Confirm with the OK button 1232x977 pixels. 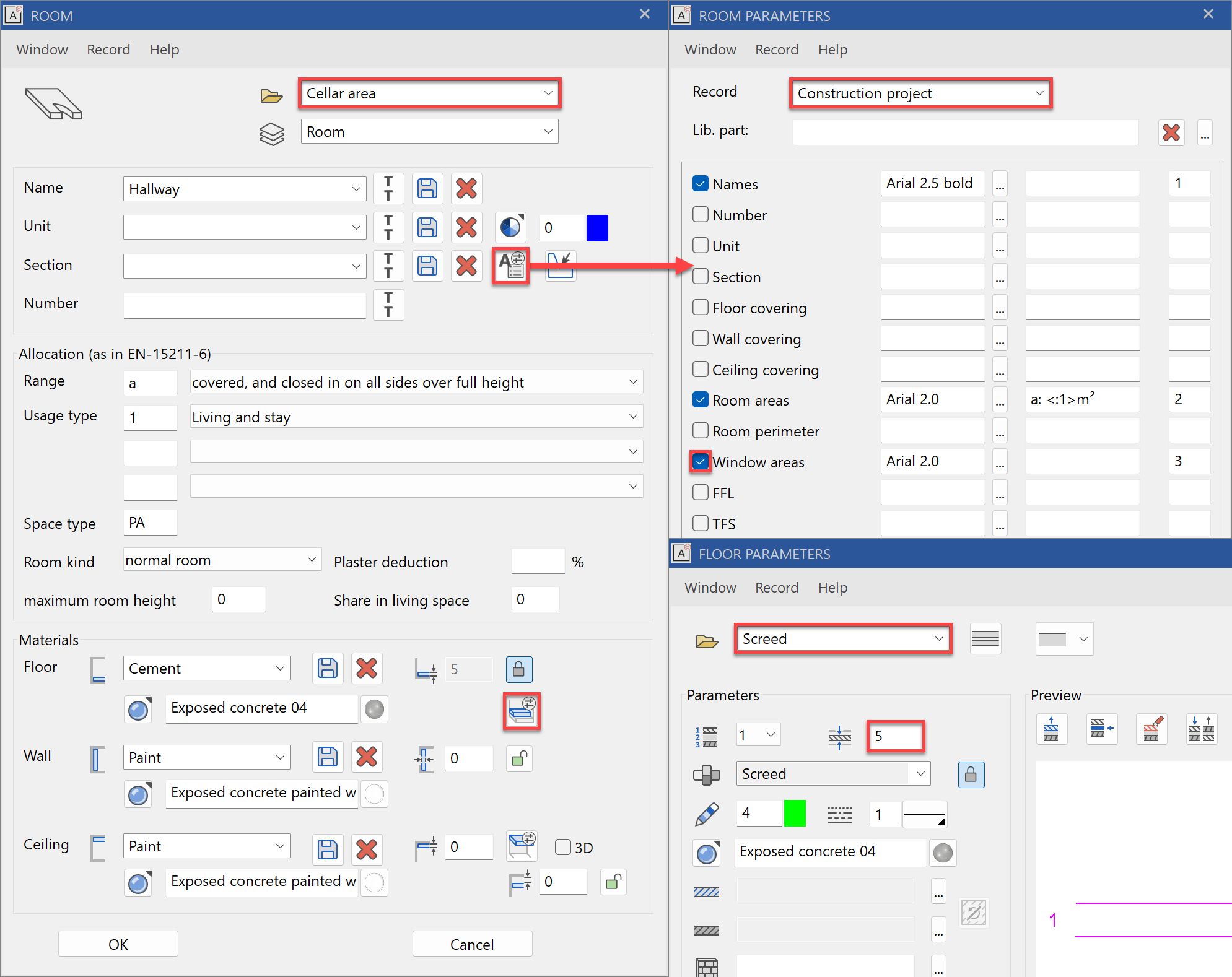tap(118, 944)
